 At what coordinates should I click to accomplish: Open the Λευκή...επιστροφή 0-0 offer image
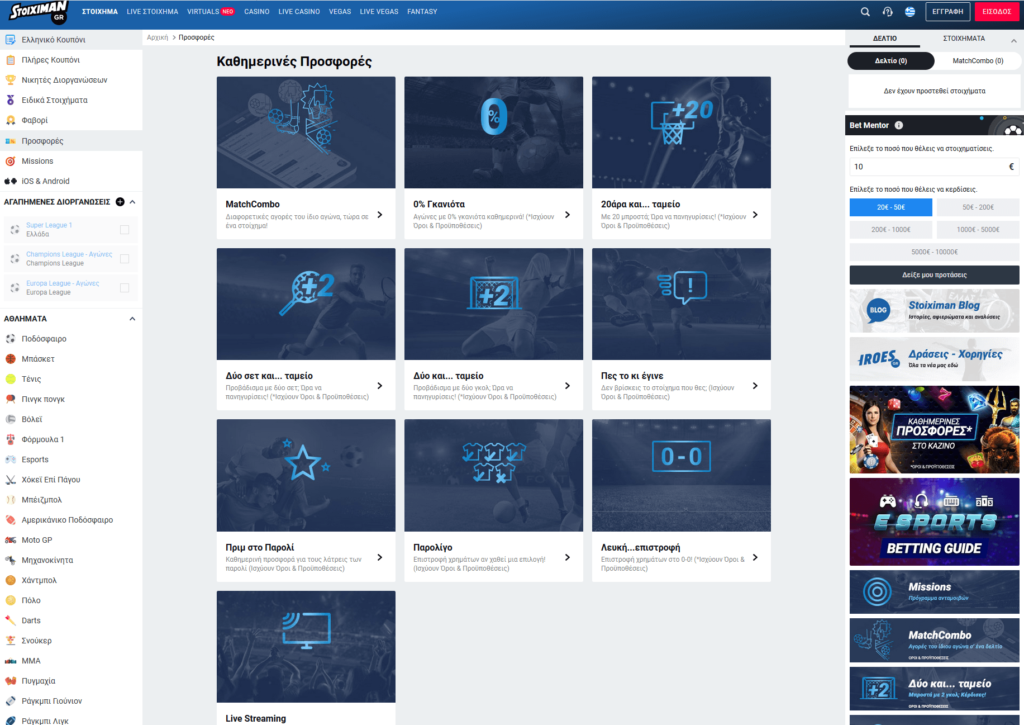(x=681, y=475)
